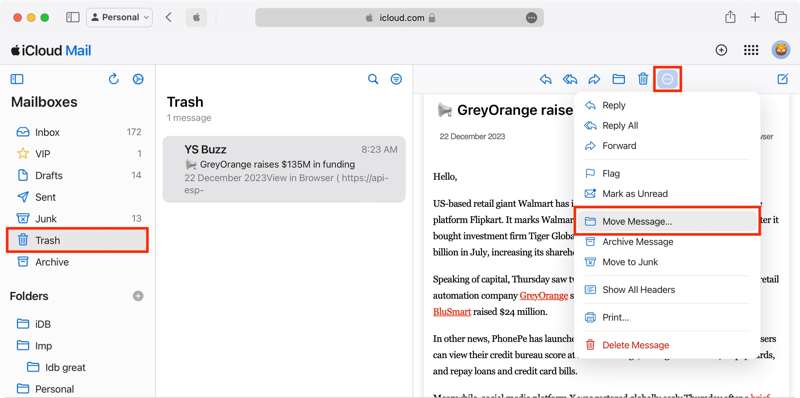Click the move-to-folder toolbar icon

coord(618,79)
